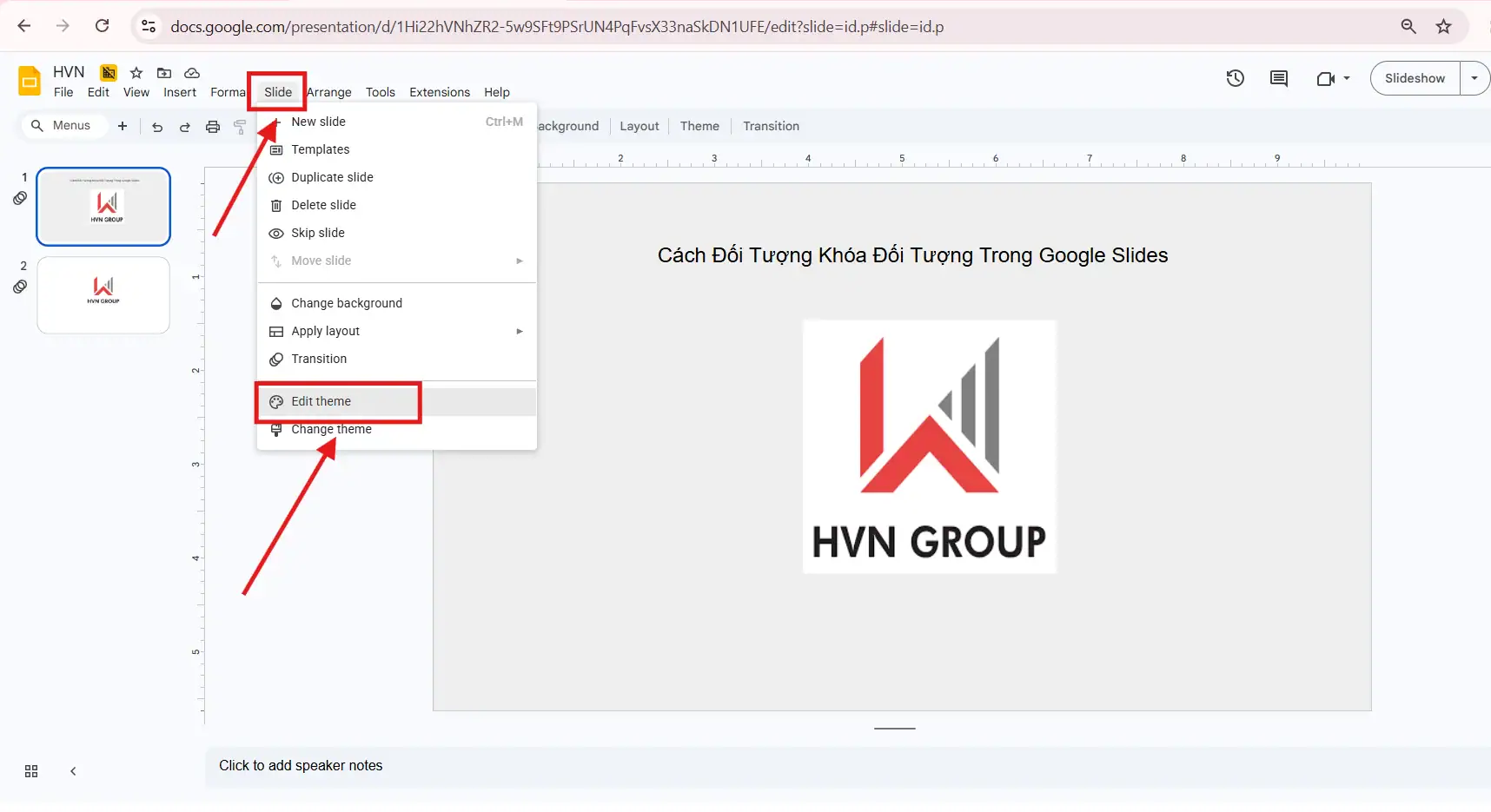Viewport: 1491px width, 812px height.
Task: Star the HVN presentation
Action: [136, 73]
